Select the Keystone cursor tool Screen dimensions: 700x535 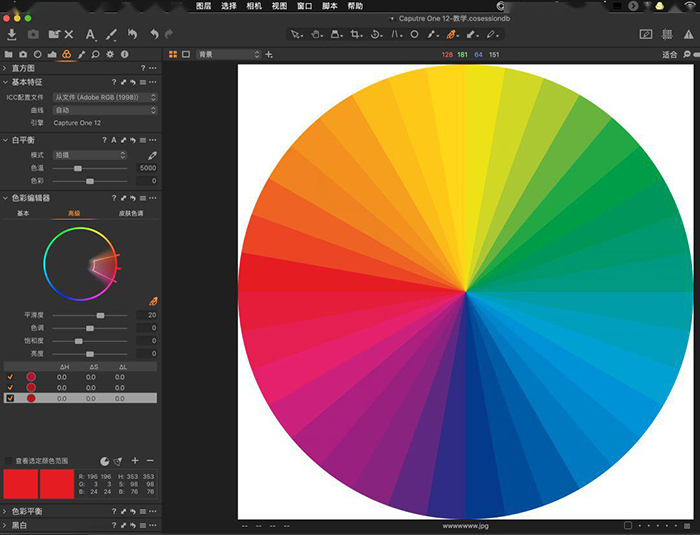[396, 34]
